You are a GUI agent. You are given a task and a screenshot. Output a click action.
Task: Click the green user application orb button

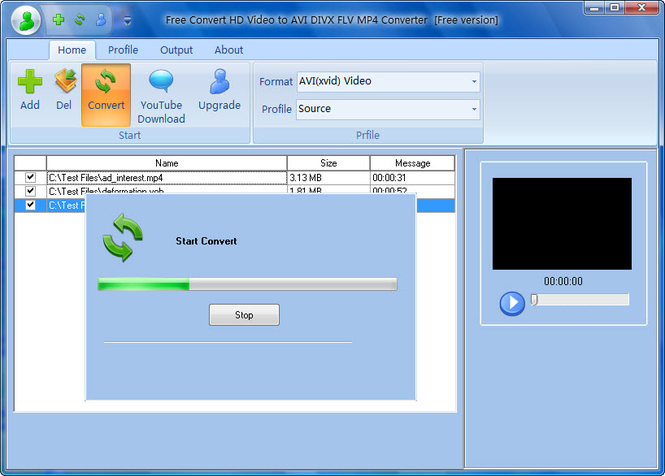[x=26, y=20]
